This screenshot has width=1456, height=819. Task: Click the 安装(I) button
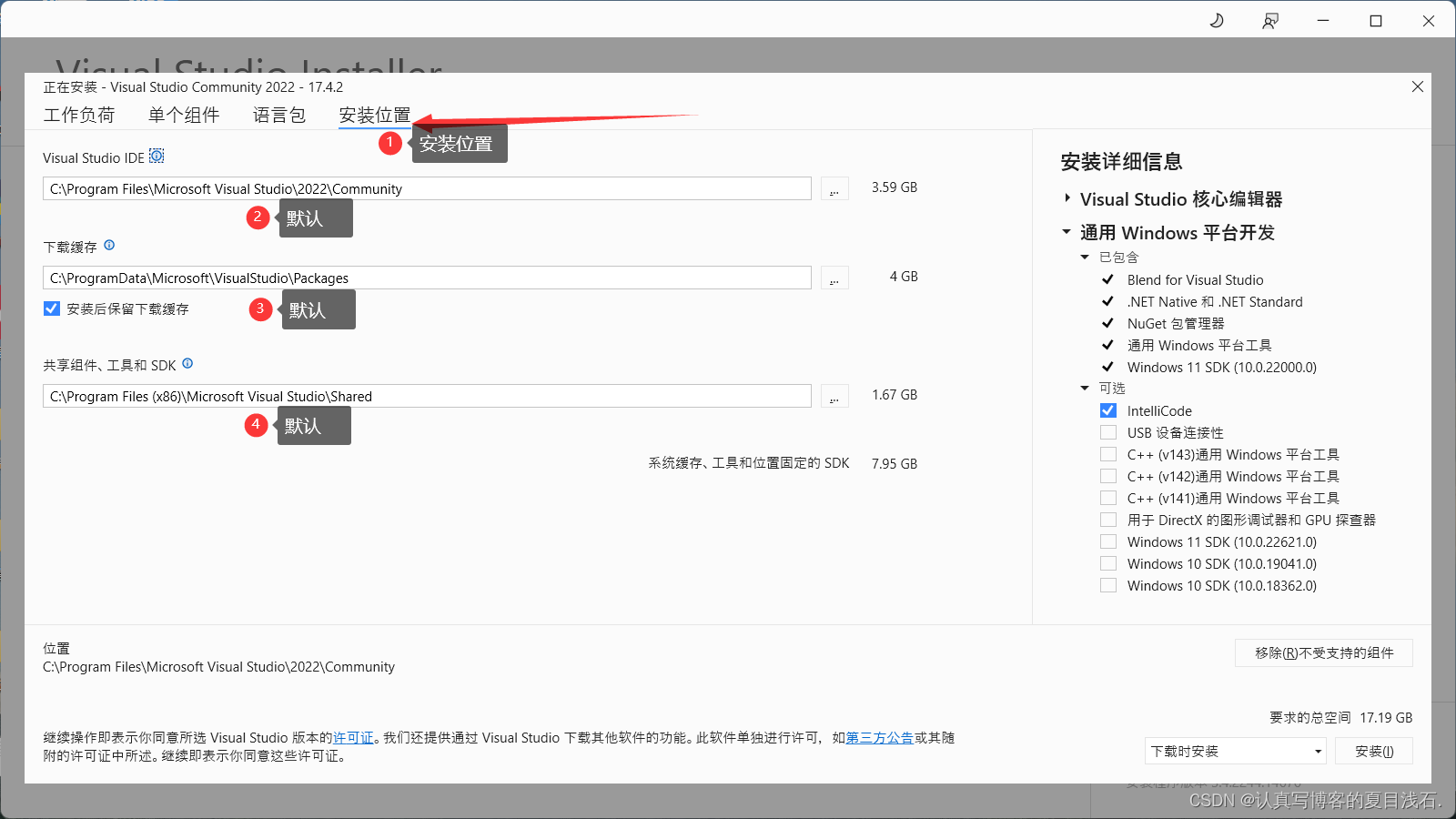click(x=1374, y=751)
